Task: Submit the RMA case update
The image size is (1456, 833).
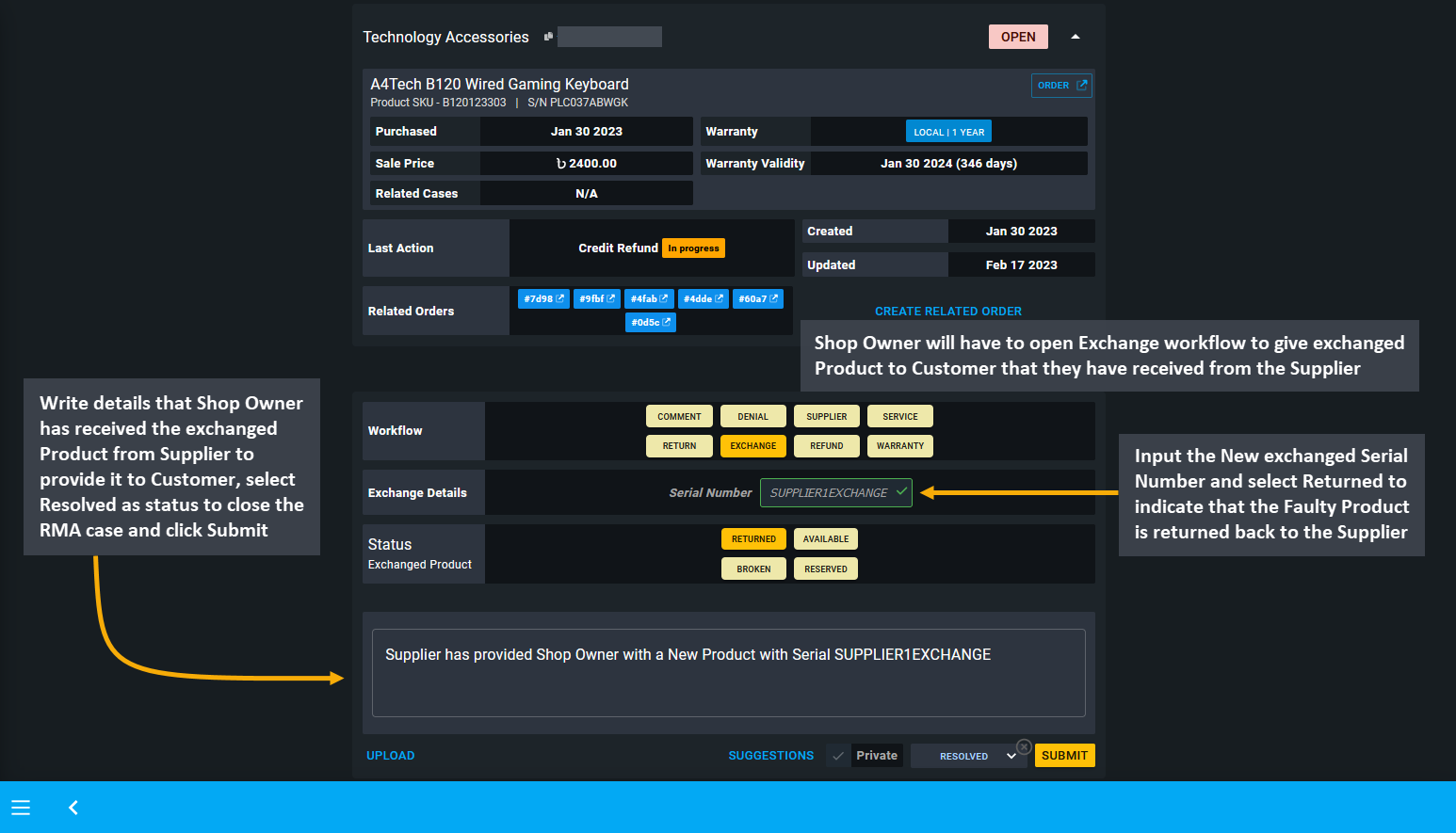Action: [1064, 756]
